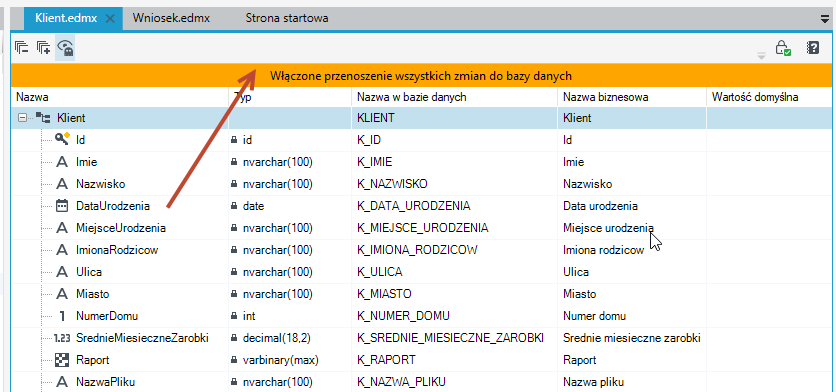
Task: Click the Numer domu business name cell
Action: (x=632, y=316)
